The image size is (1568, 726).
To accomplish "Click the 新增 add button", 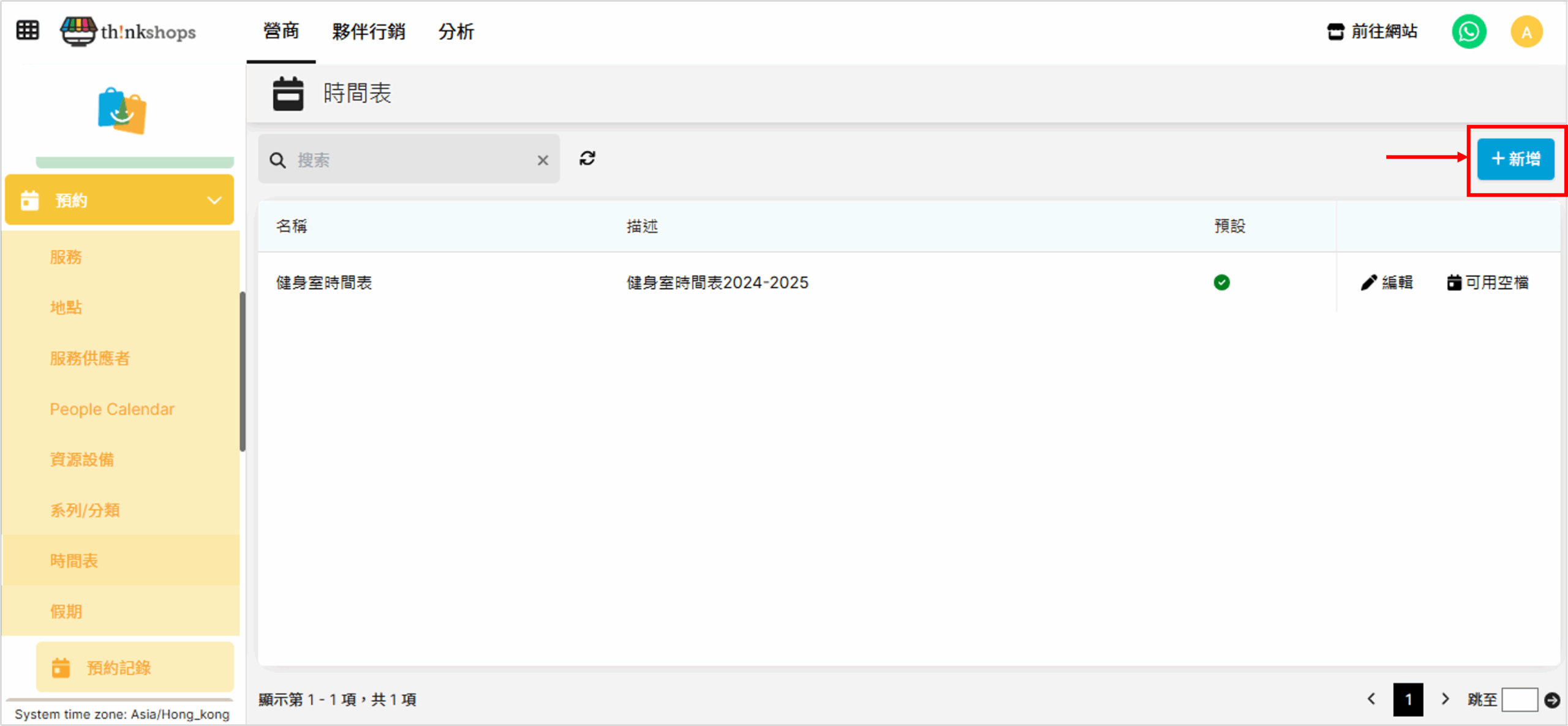I will 1515,159.
